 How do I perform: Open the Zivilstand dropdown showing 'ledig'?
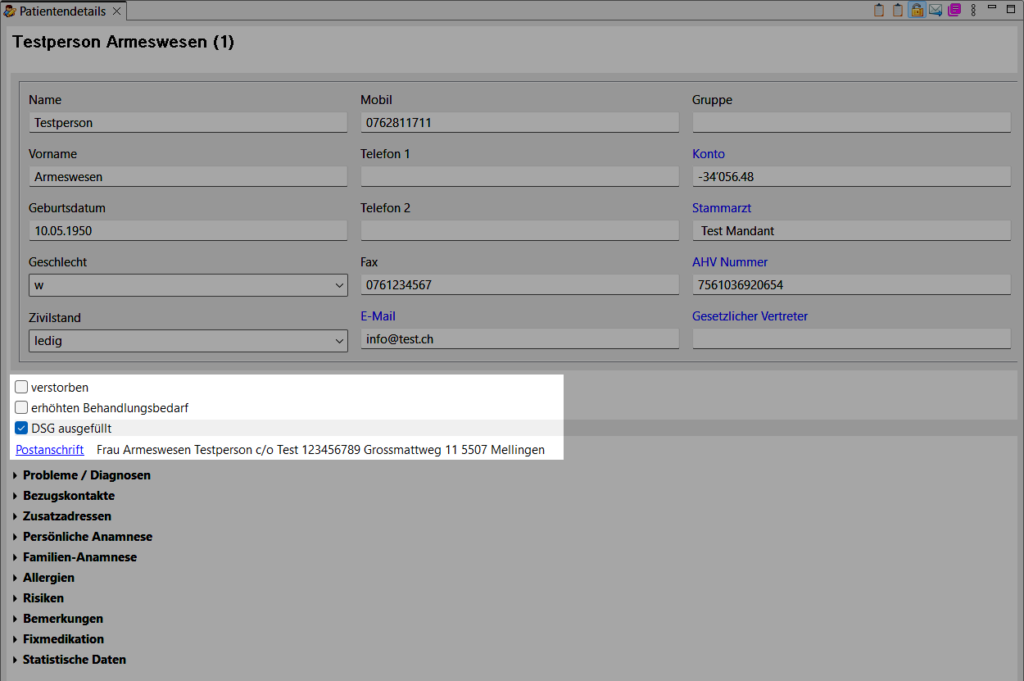(188, 340)
